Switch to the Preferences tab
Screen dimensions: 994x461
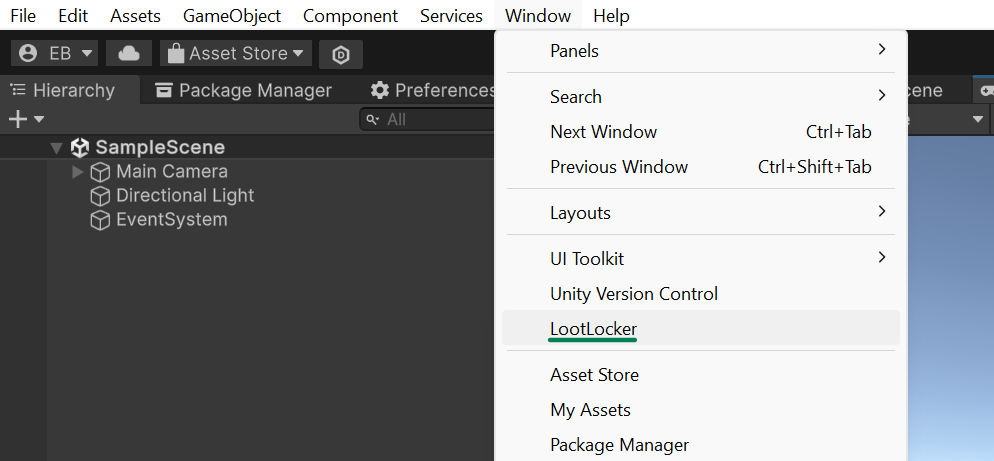click(433, 90)
